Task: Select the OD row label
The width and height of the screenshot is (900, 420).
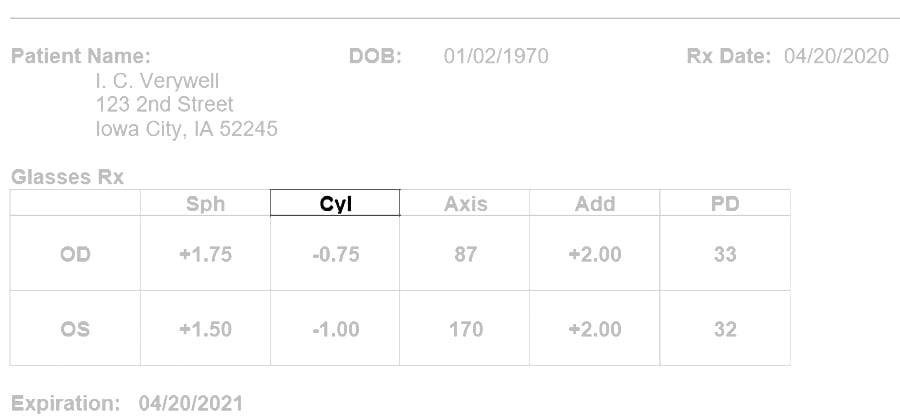Action: [75, 254]
